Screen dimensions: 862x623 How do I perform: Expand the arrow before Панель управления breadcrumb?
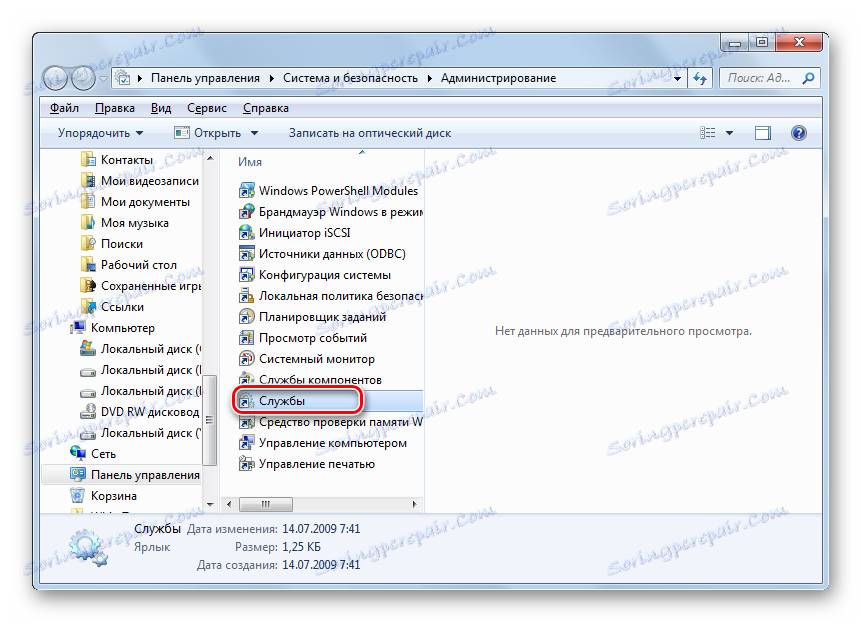click(140, 78)
